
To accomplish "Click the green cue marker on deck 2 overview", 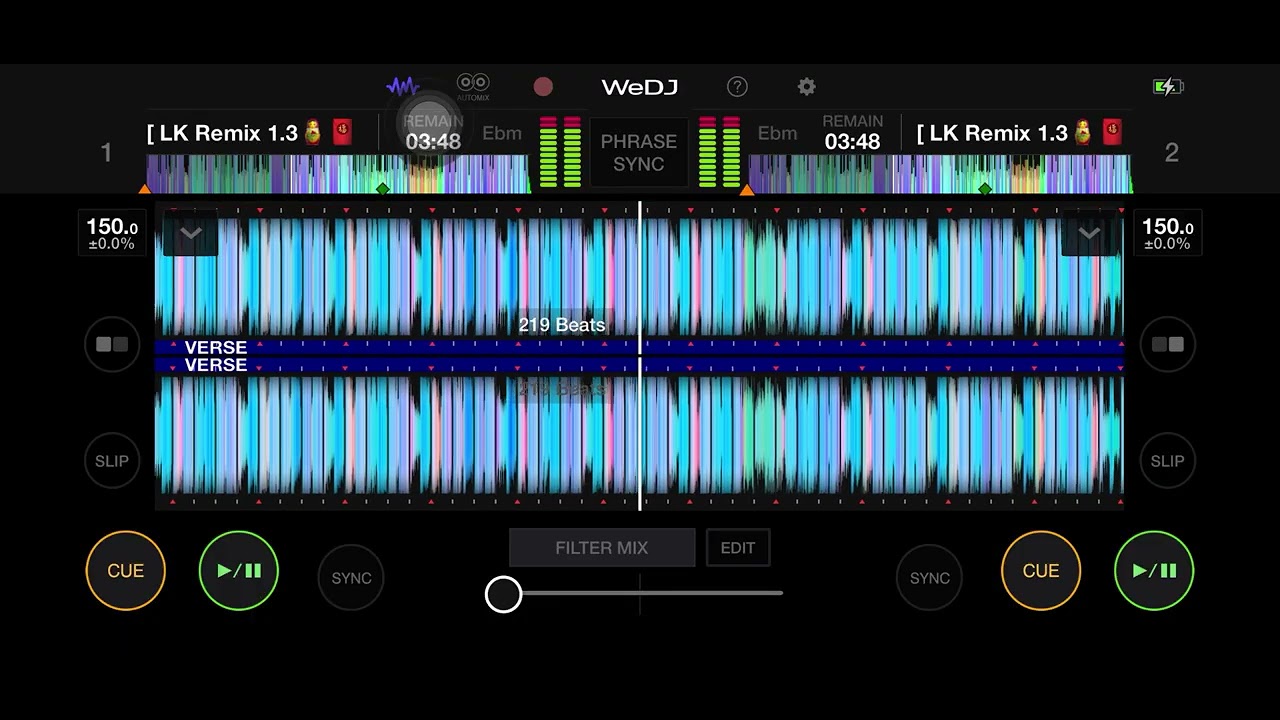I will tap(985, 188).
